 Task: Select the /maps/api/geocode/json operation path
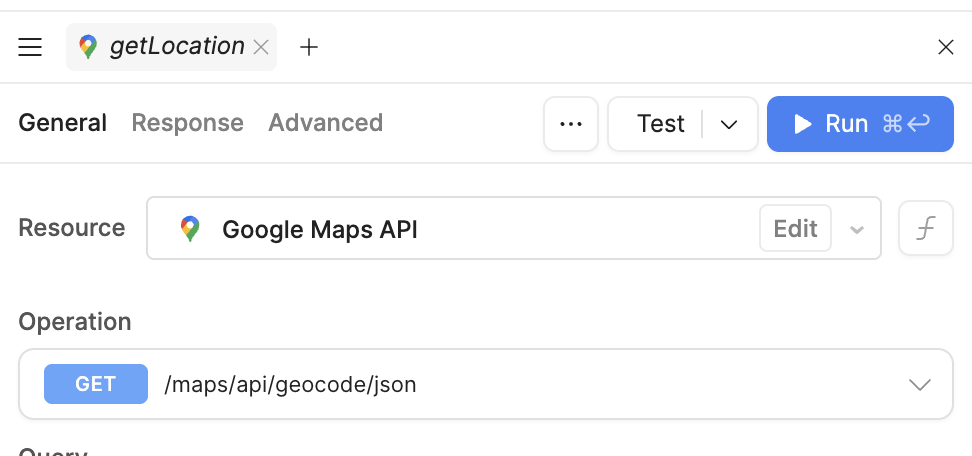point(290,384)
